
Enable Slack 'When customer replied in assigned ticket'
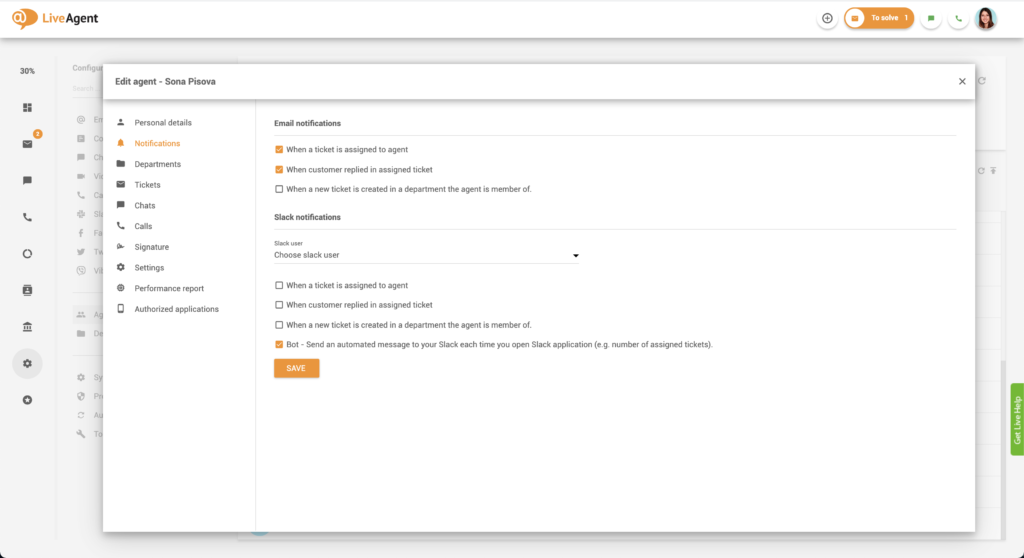(279, 305)
